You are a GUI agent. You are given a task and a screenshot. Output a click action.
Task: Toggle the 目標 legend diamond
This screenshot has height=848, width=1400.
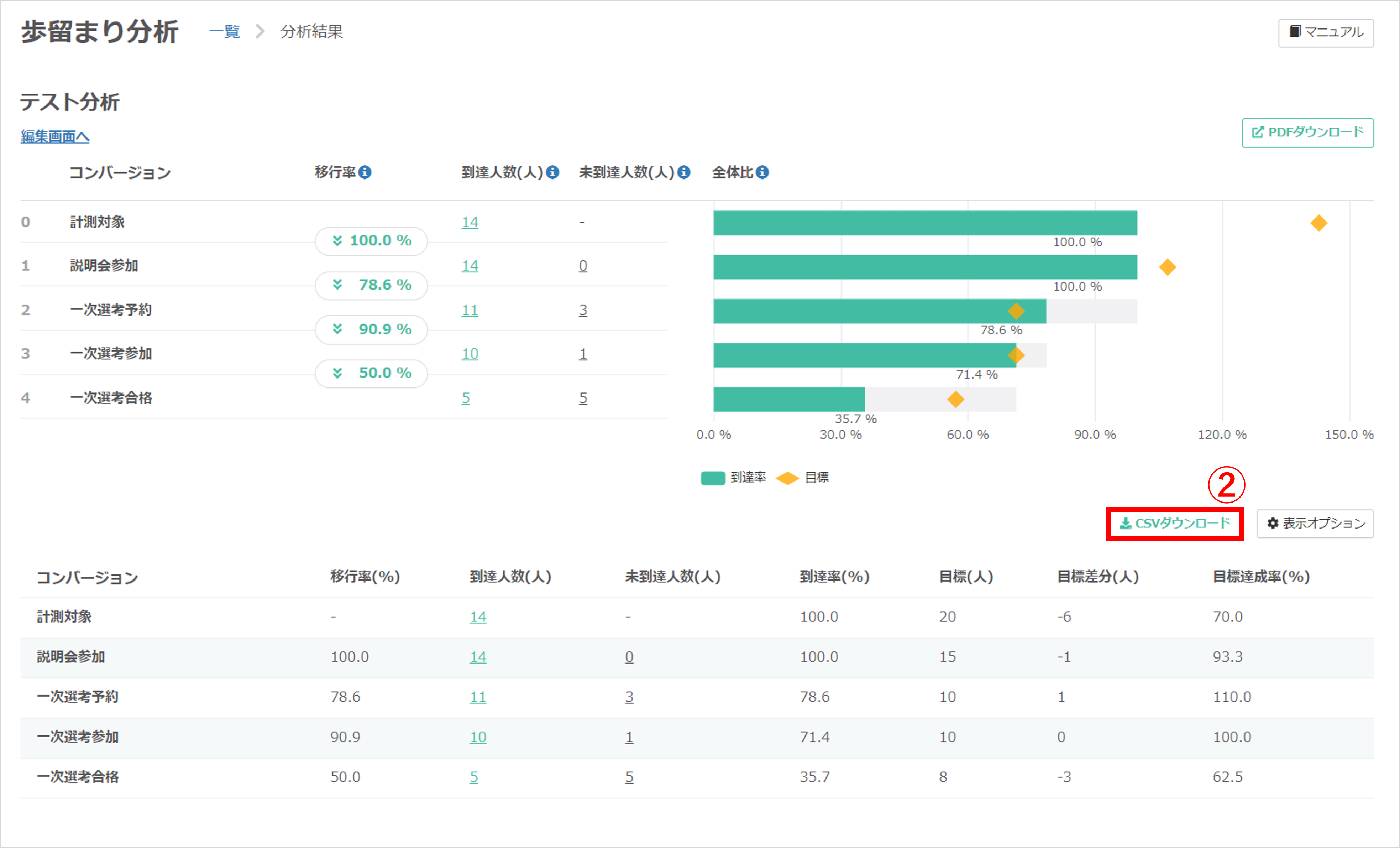click(x=787, y=478)
